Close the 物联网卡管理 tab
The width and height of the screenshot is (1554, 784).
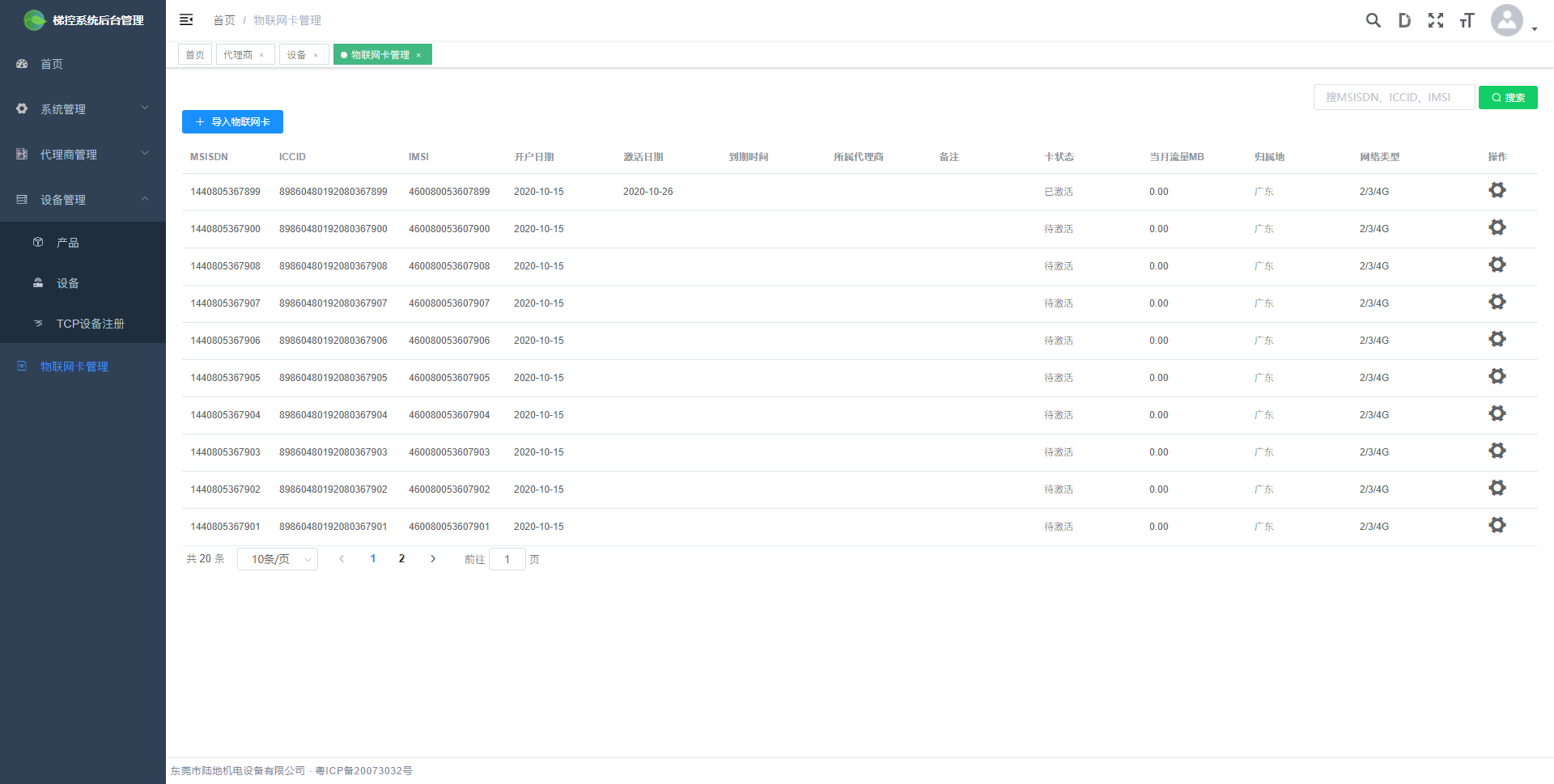(x=418, y=56)
